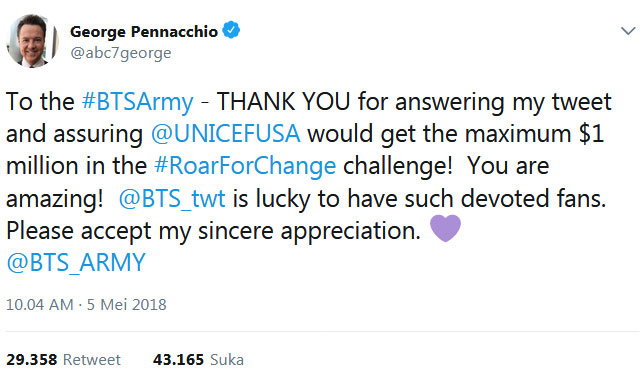View the 43.165 likes count
This screenshot has width=641, height=382.
178,360
